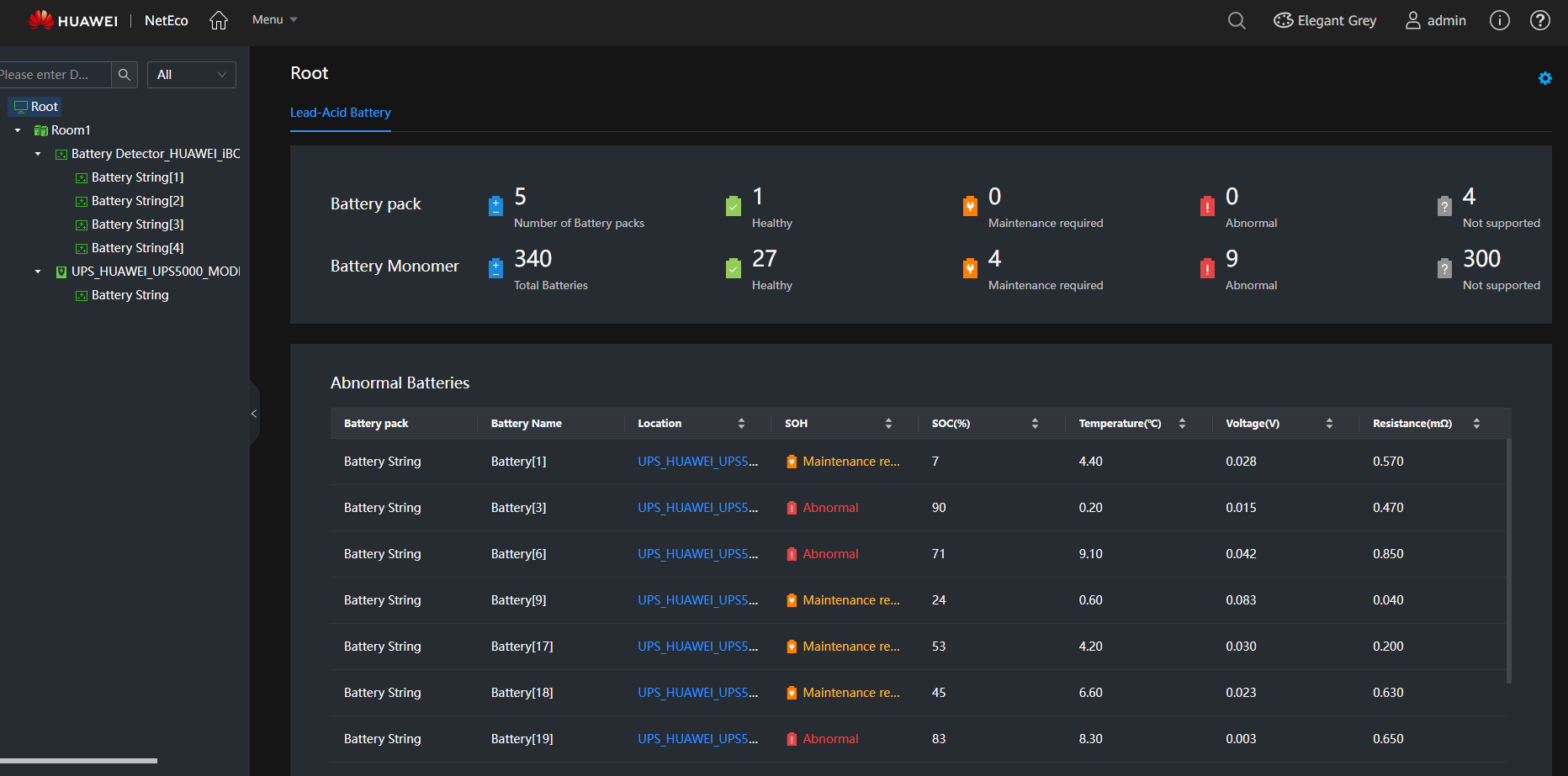Open the Menu dropdown in header
The image size is (1568, 776).
[274, 20]
